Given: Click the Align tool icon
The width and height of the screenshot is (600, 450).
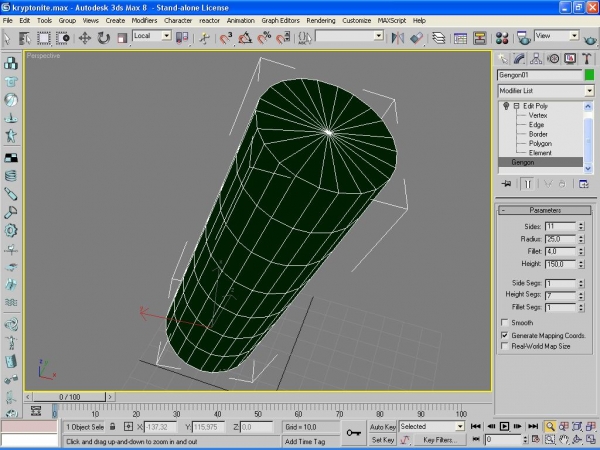Looking at the screenshot, I should click(416, 38).
